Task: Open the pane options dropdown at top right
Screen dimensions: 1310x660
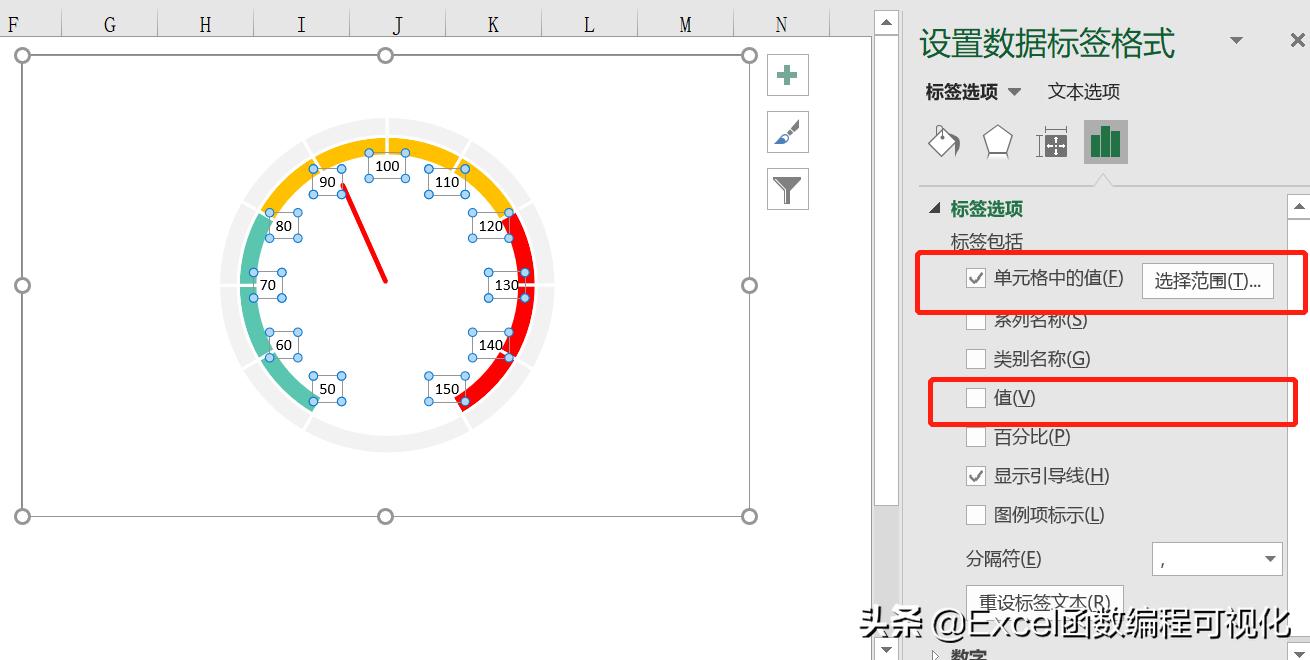Action: 1237,40
